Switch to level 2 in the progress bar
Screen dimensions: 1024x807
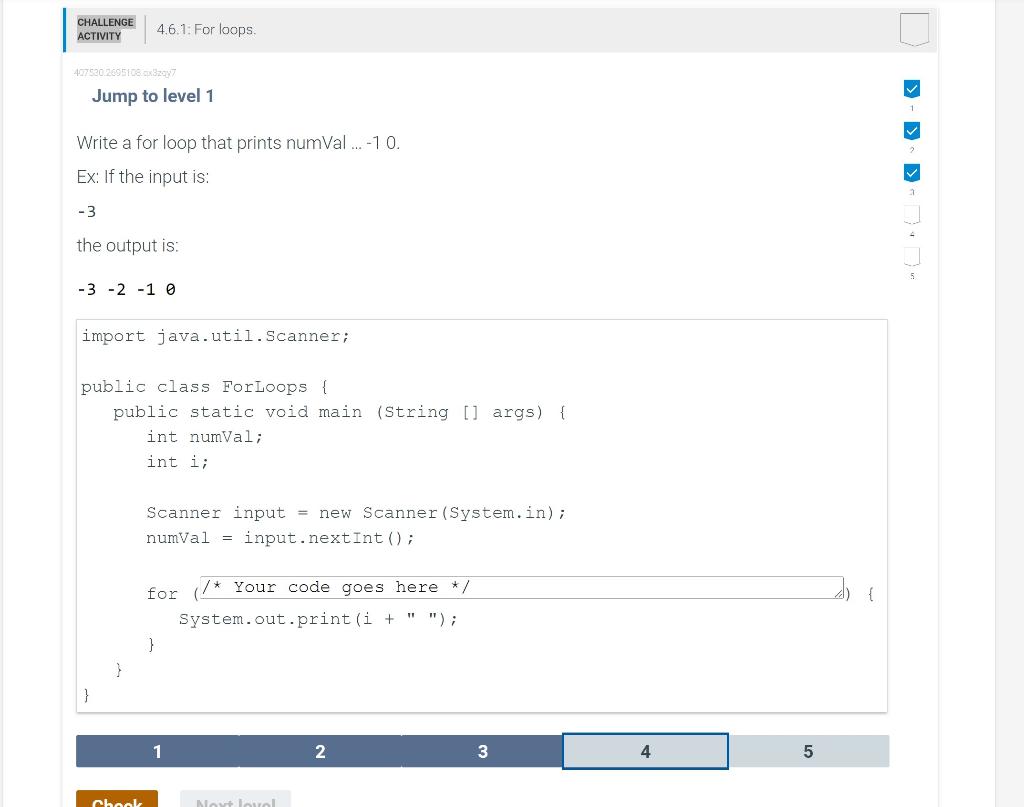pos(320,751)
